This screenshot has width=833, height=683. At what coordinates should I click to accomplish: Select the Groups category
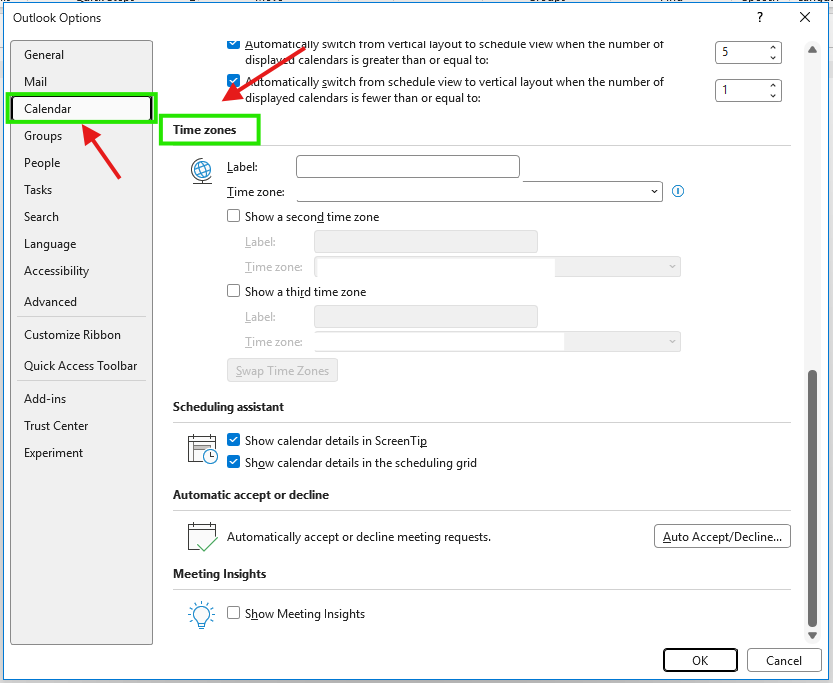coord(81,136)
